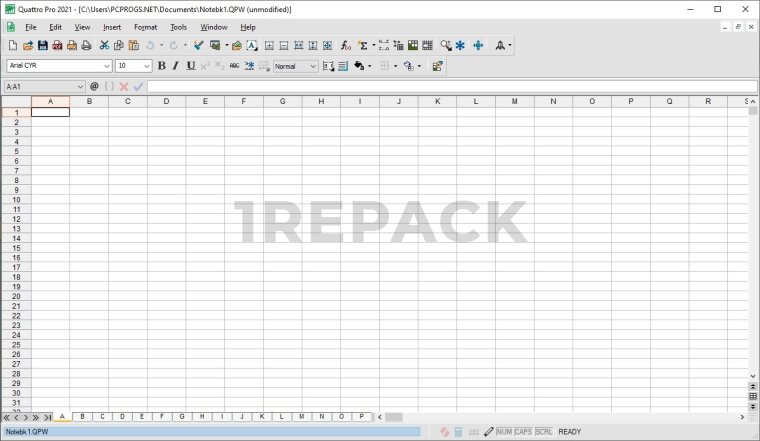Click the Paste clipboard icon
The width and height of the screenshot is (760, 441).
click(133, 46)
